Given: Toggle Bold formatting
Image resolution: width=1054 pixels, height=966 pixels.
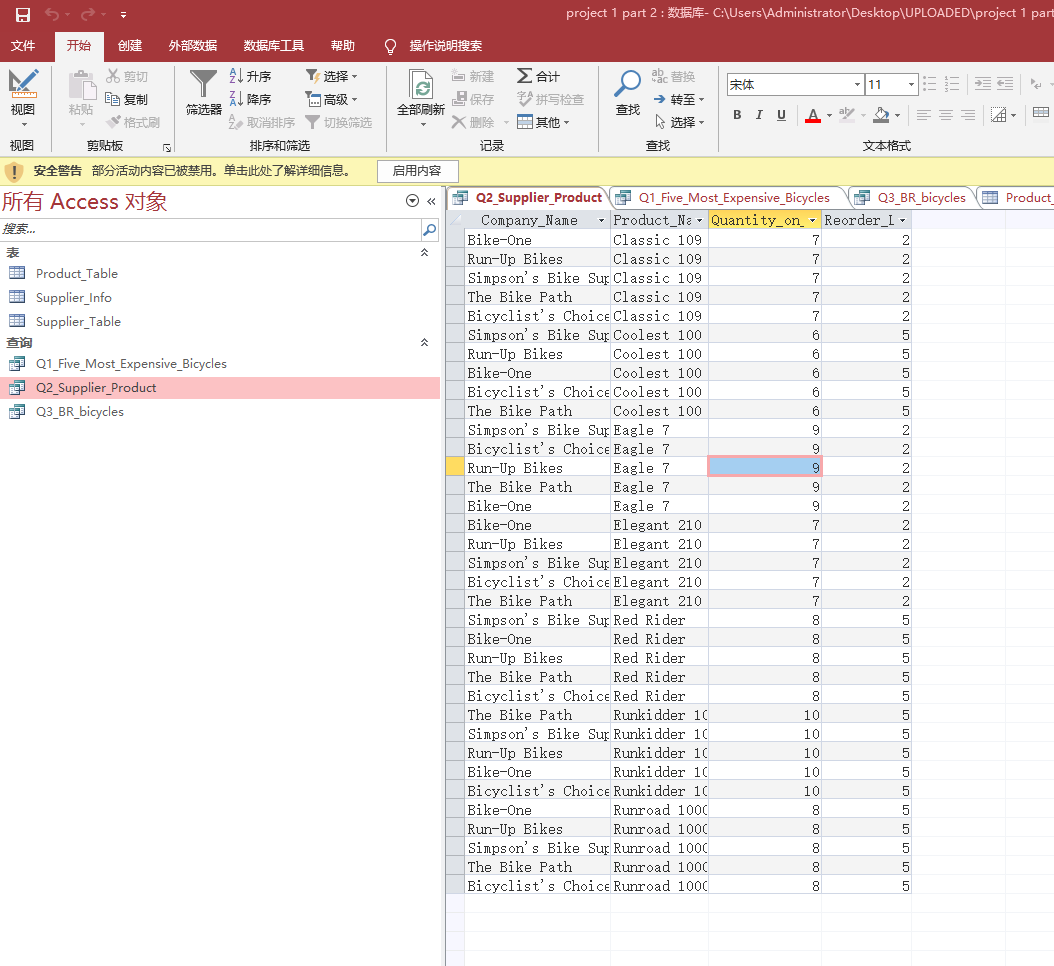Looking at the screenshot, I should (x=737, y=114).
